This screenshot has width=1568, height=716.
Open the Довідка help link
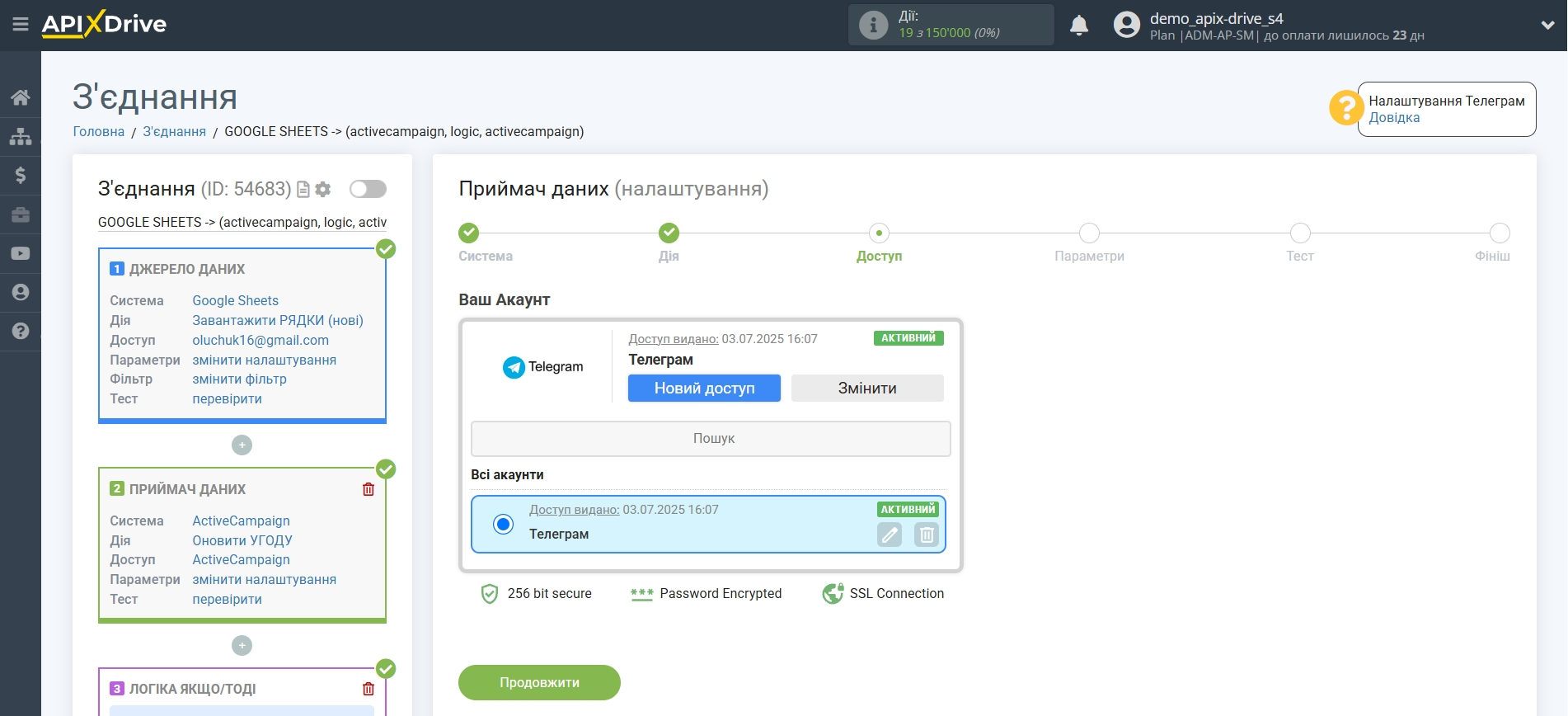point(1394,118)
